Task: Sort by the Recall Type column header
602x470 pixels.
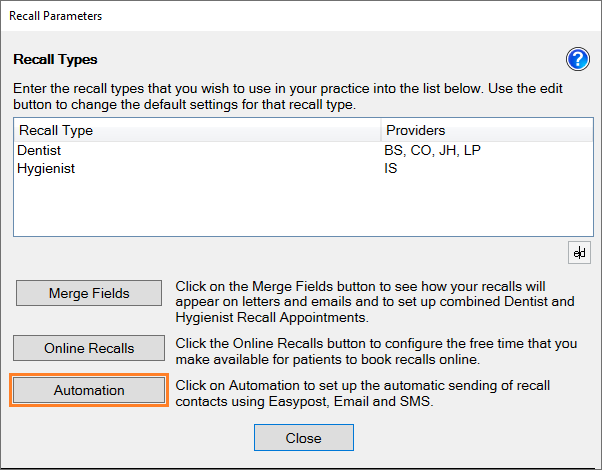Action: coord(197,130)
